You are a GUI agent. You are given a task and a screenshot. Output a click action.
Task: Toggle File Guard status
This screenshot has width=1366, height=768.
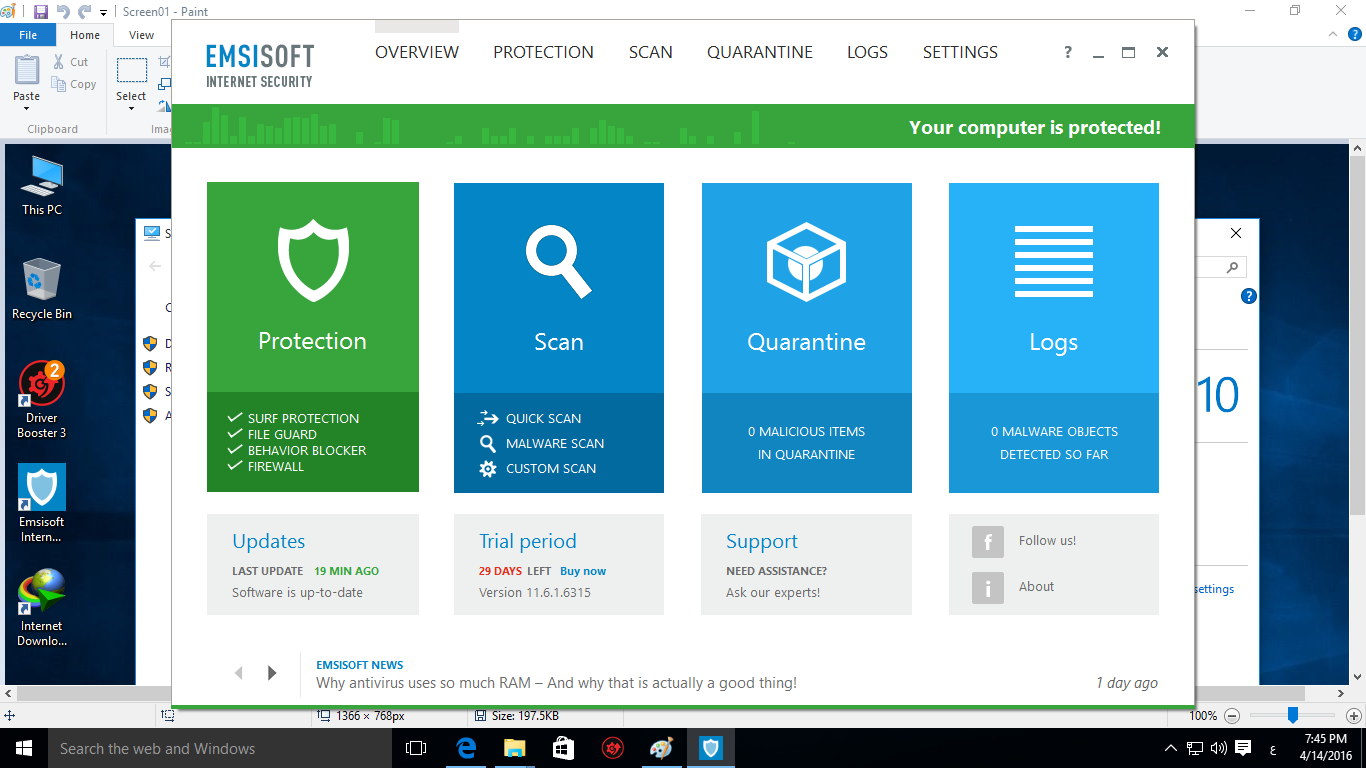tap(272, 434)
